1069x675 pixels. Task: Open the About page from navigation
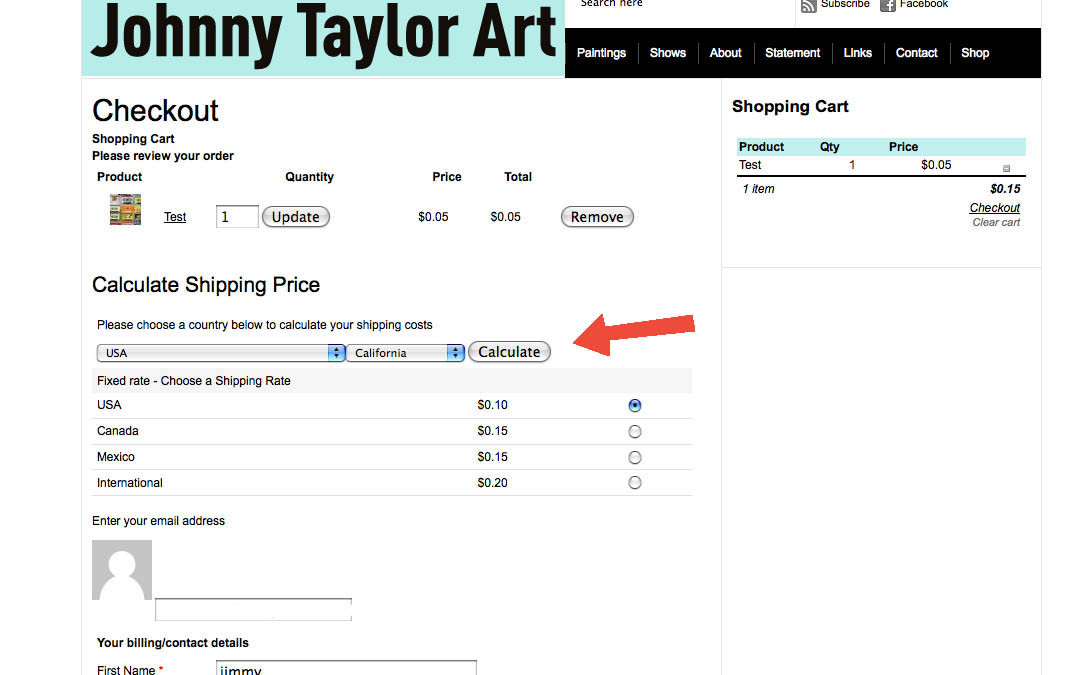tap(725, 52)
